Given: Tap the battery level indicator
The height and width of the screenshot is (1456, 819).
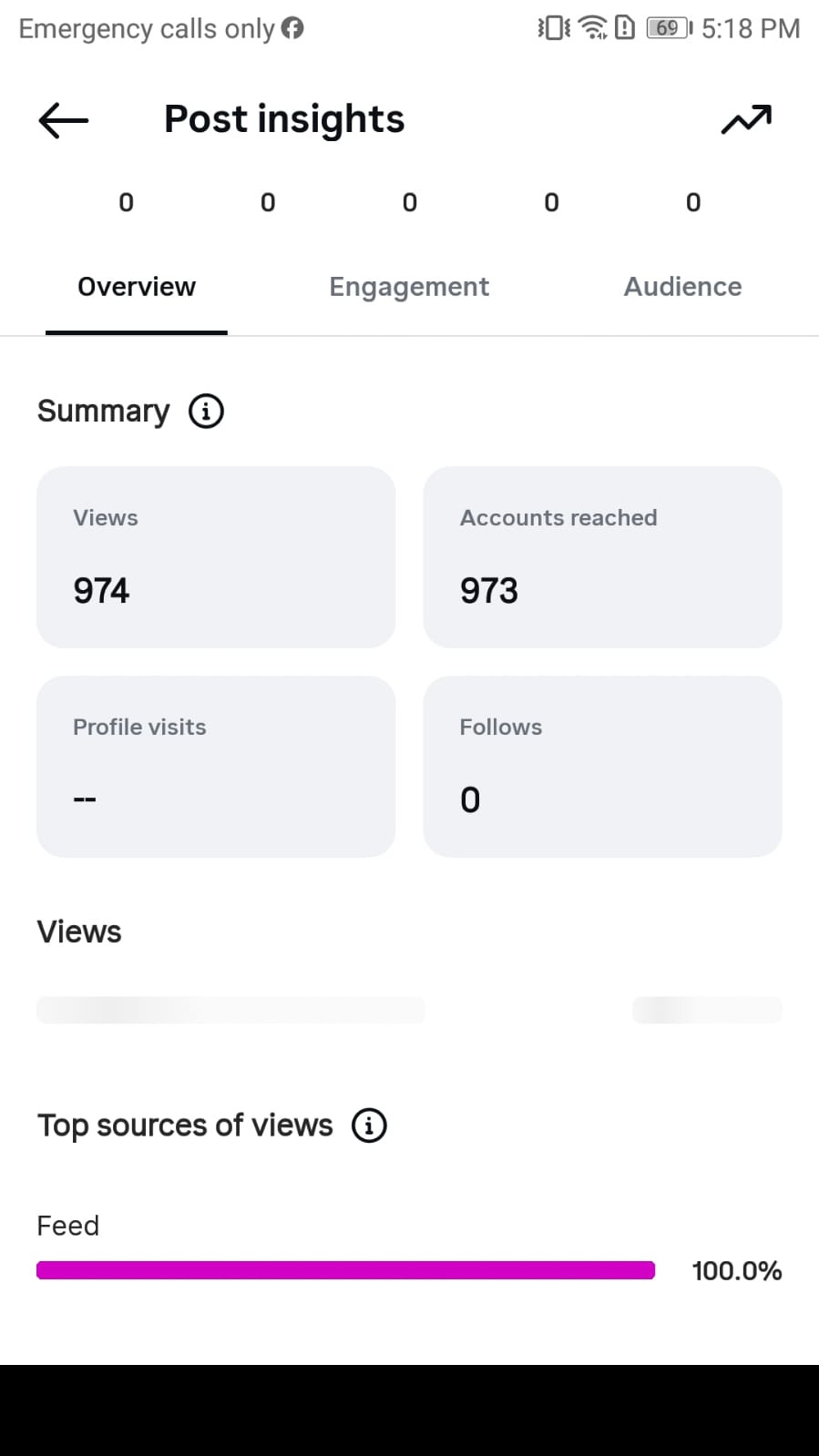Looking at the screenshot, I should coord(669,28).
